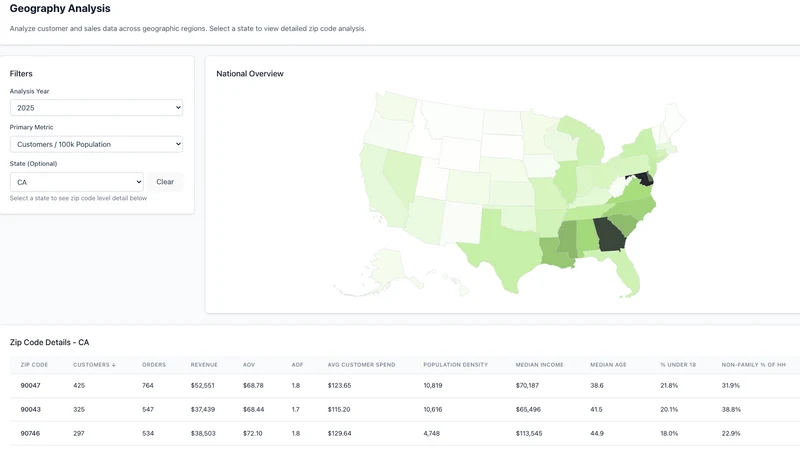Image resolution: width=800 pixels, height=450 pixels.
Task: Click revenue value $52,551
Action: coord(203,386)
